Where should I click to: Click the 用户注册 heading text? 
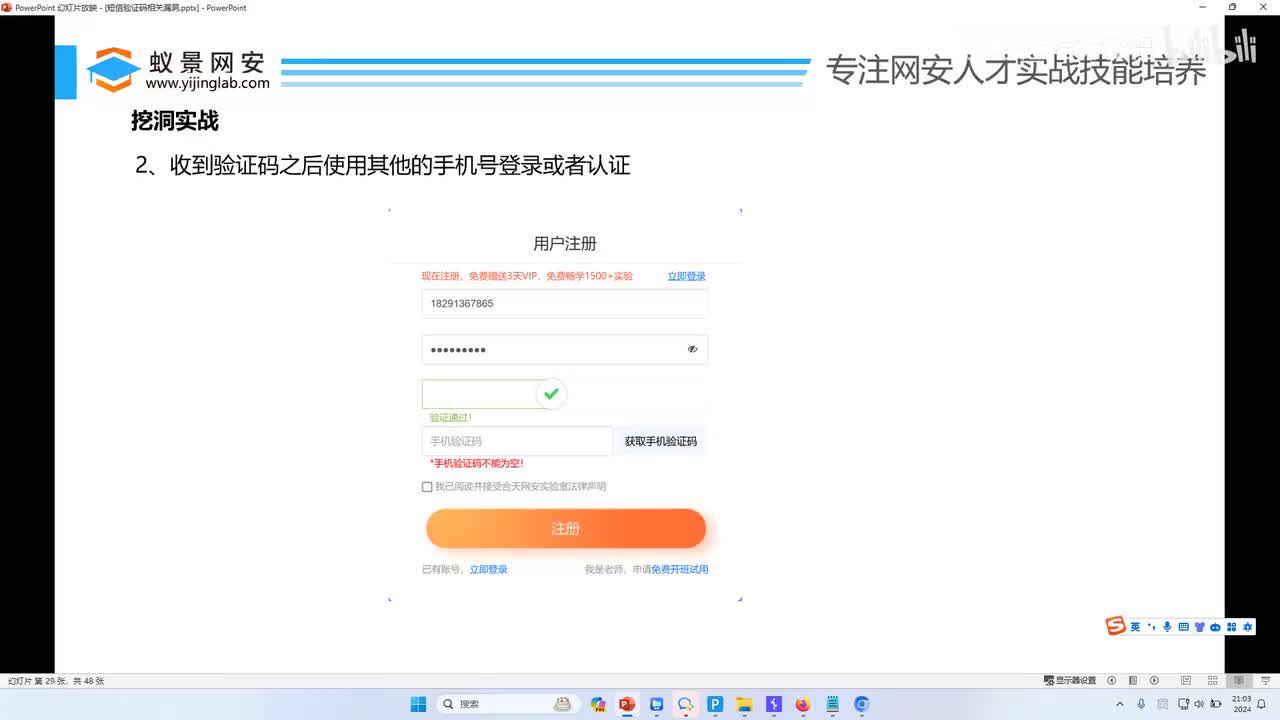click(565, 243)
